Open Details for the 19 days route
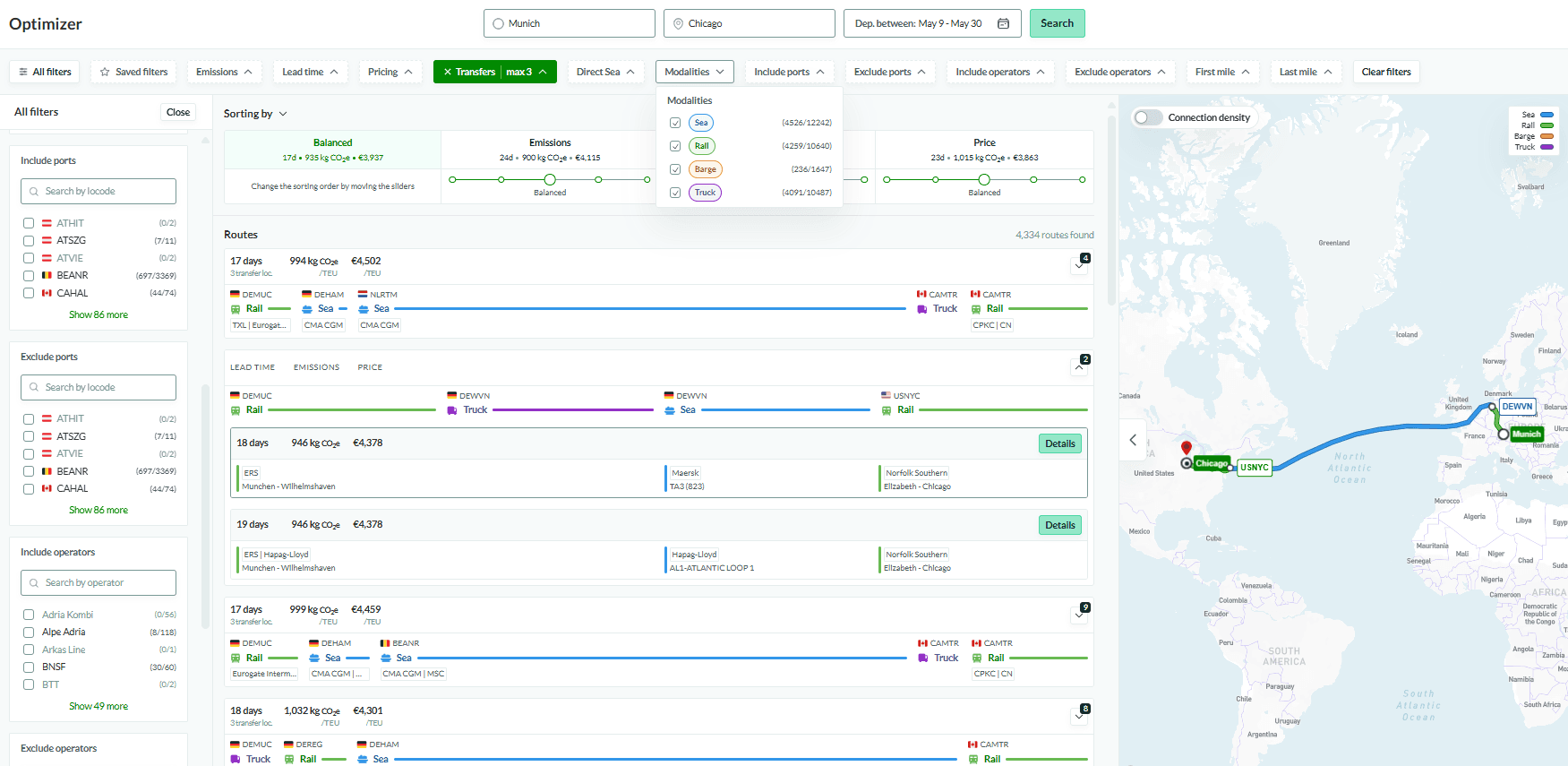Image resolution: width=1568 pixels, height=766 pixels. tap(1060, 525)
